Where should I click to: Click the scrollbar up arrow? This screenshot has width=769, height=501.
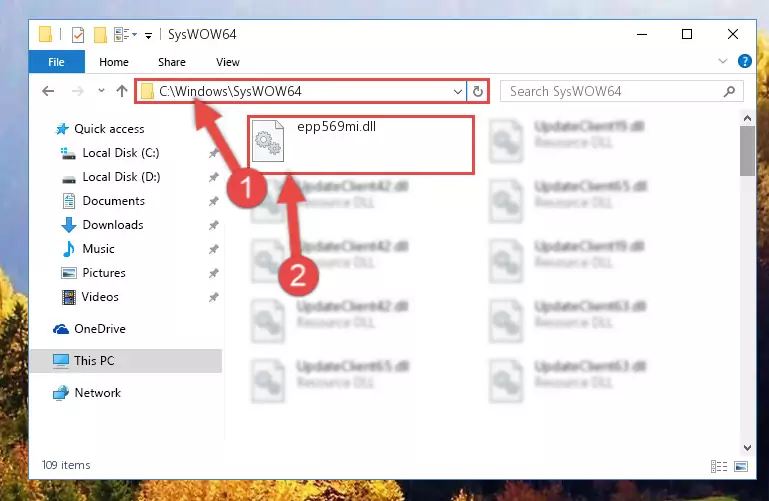747,118
